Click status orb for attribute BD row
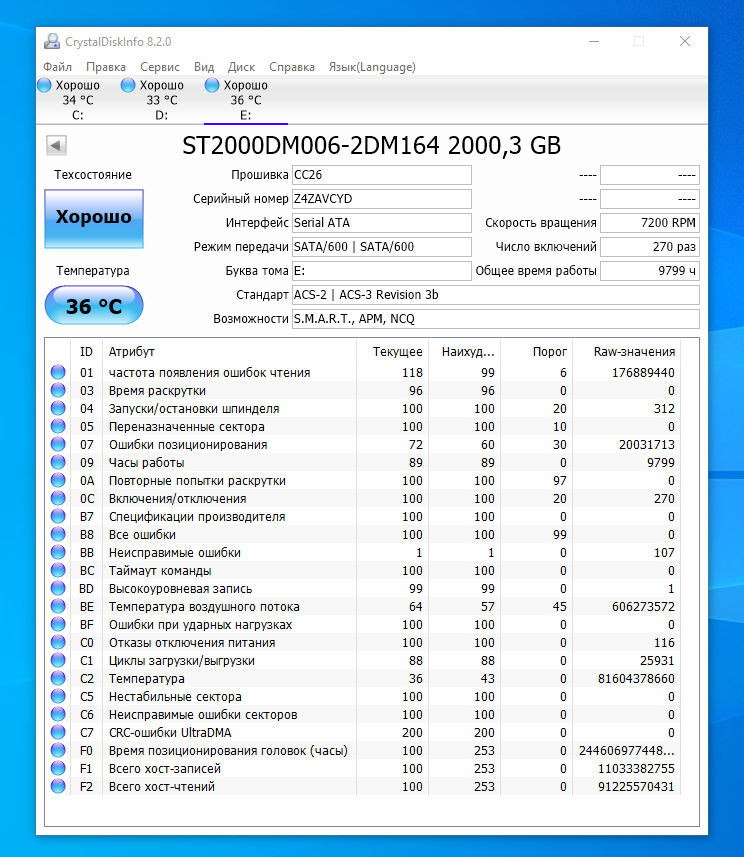The height and width of the screenshot is (857, 744). (x=58, y=589)
